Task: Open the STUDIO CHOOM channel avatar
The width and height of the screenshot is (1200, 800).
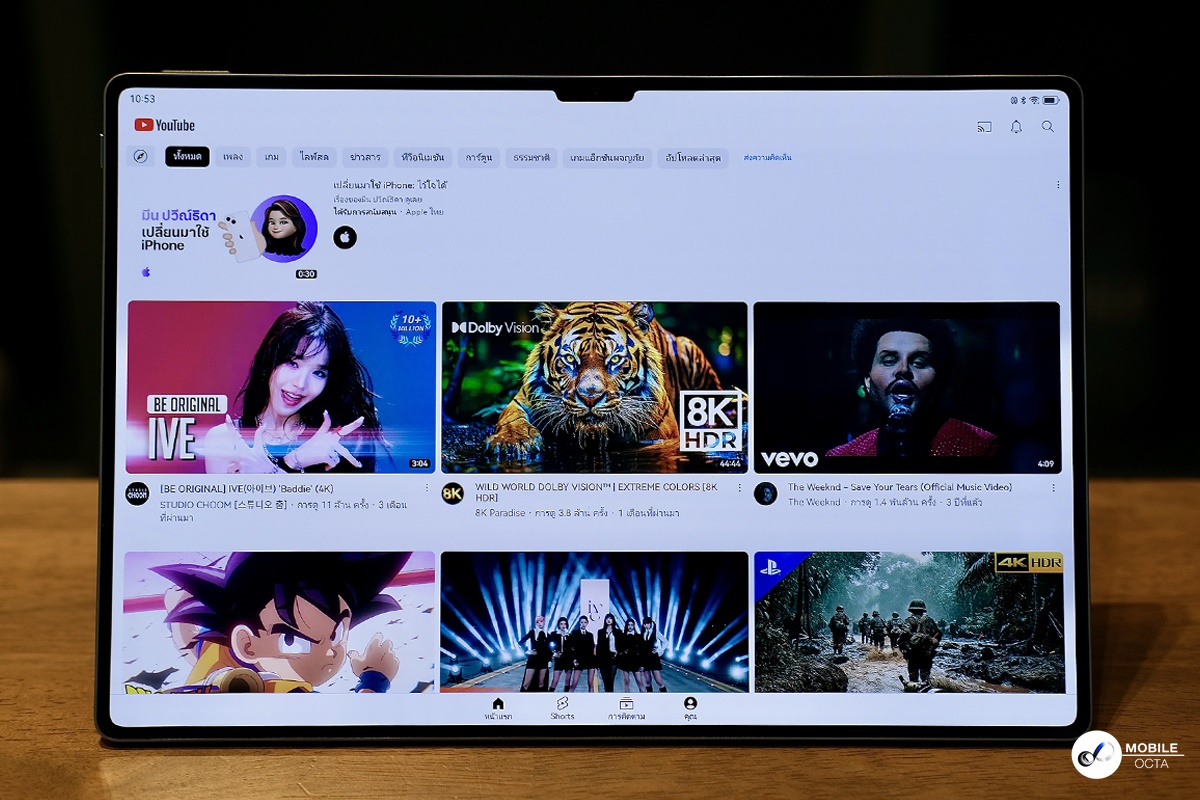Action: (x=137, y=493)
